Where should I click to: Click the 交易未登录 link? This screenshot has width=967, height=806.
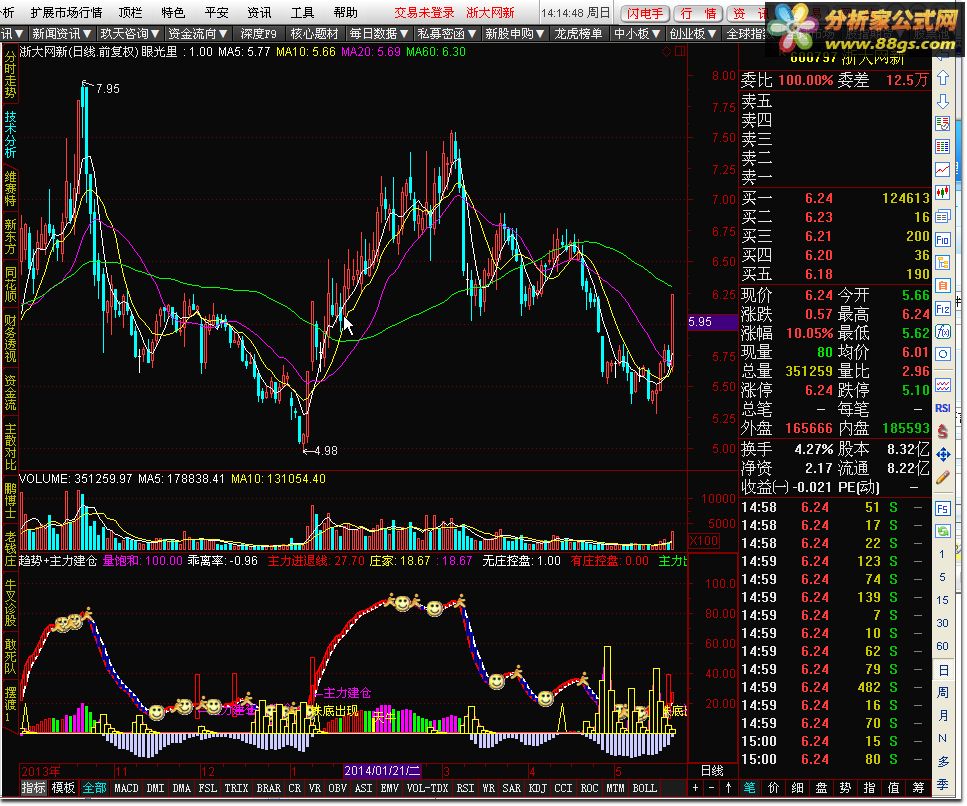(424, 12)
